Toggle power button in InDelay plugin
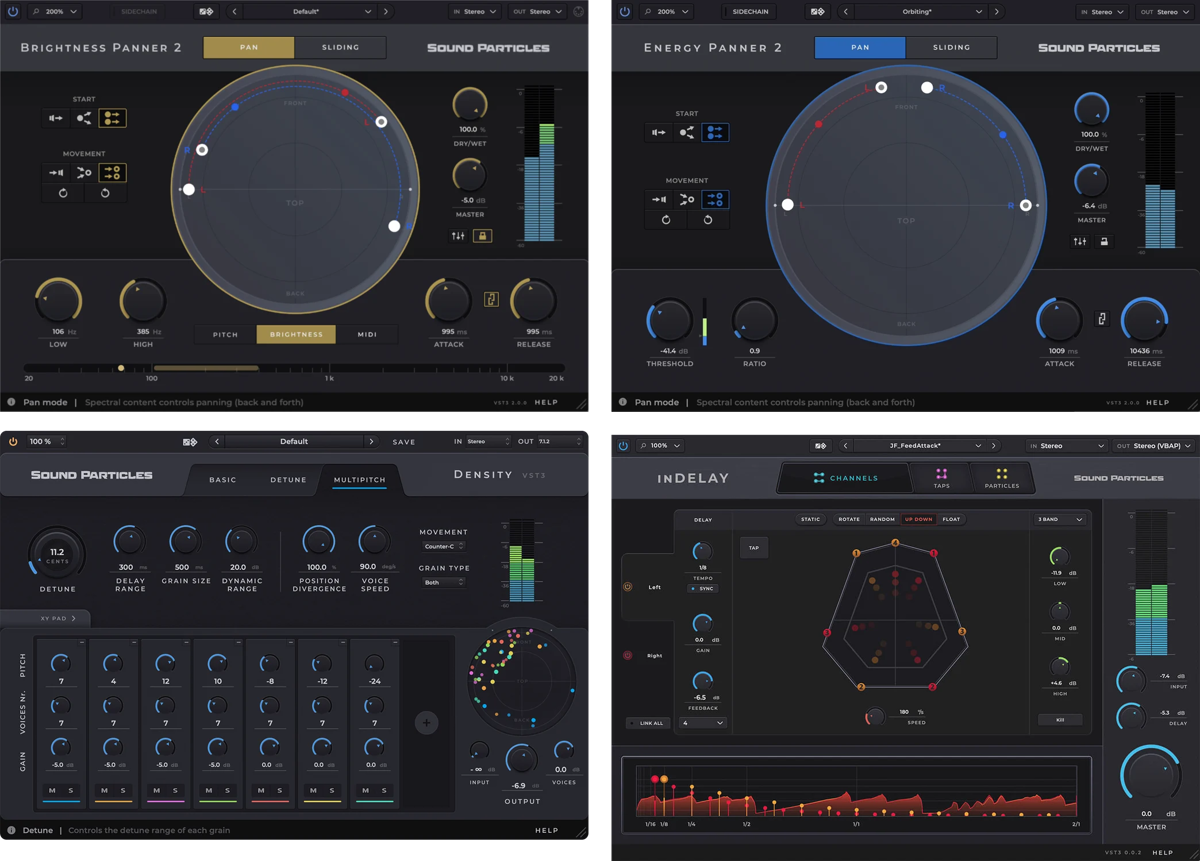Screen dimensions: 1200x861 pyautogui.click(x=624, y=445)
